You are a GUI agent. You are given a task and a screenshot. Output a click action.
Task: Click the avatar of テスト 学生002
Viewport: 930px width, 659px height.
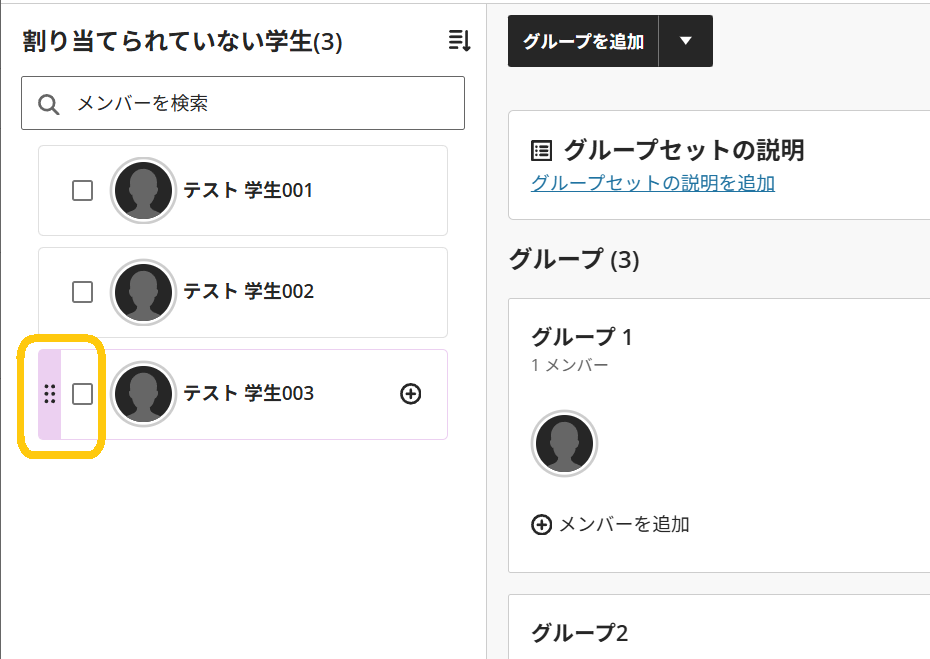coord(143,292)
